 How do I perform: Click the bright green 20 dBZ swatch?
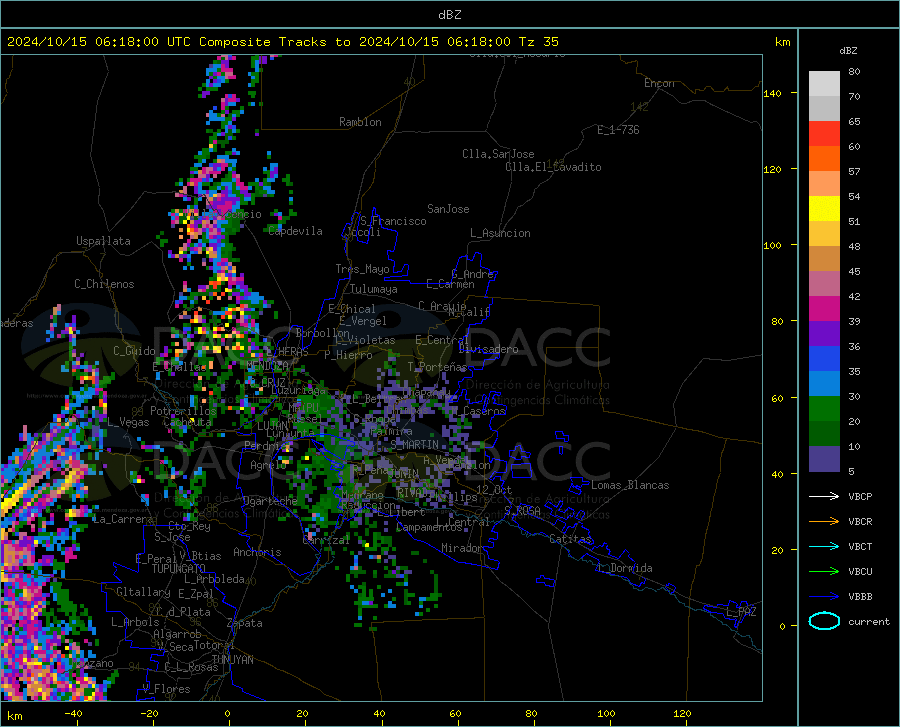[x=824, y=409]
